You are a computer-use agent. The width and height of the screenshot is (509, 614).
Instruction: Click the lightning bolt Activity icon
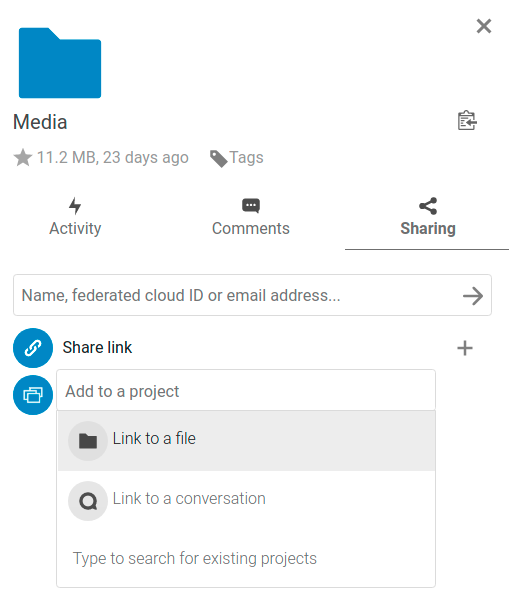[75, 206]
